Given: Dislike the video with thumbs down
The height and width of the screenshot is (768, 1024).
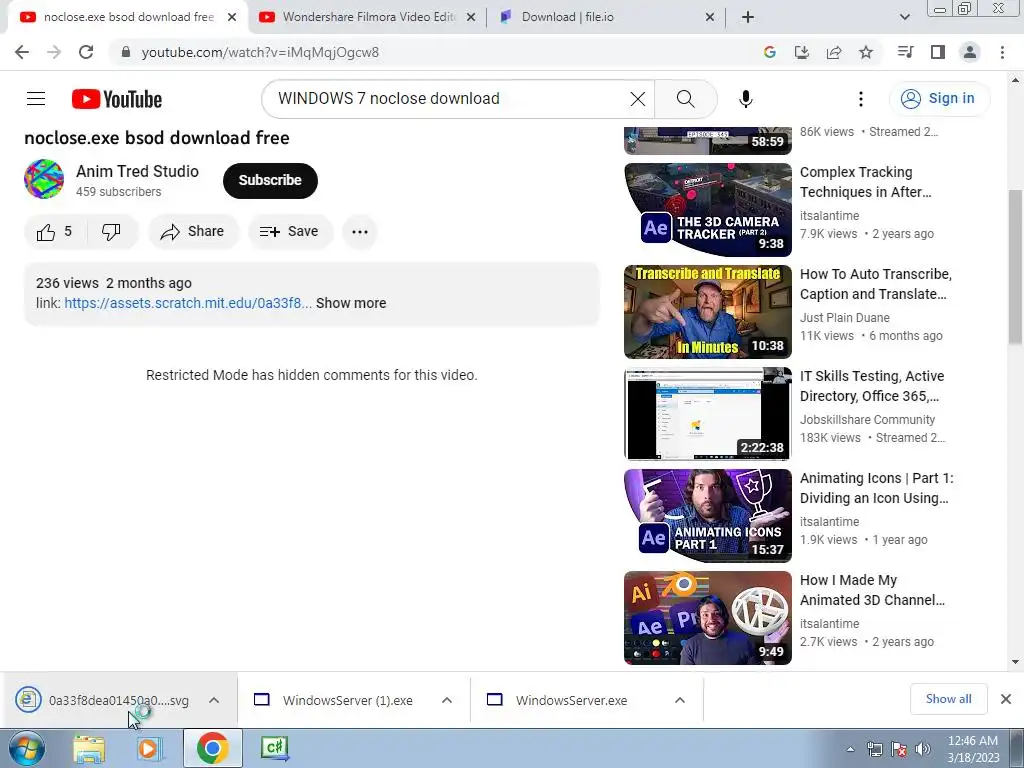Looking at the screenshot, I should 111,232.
